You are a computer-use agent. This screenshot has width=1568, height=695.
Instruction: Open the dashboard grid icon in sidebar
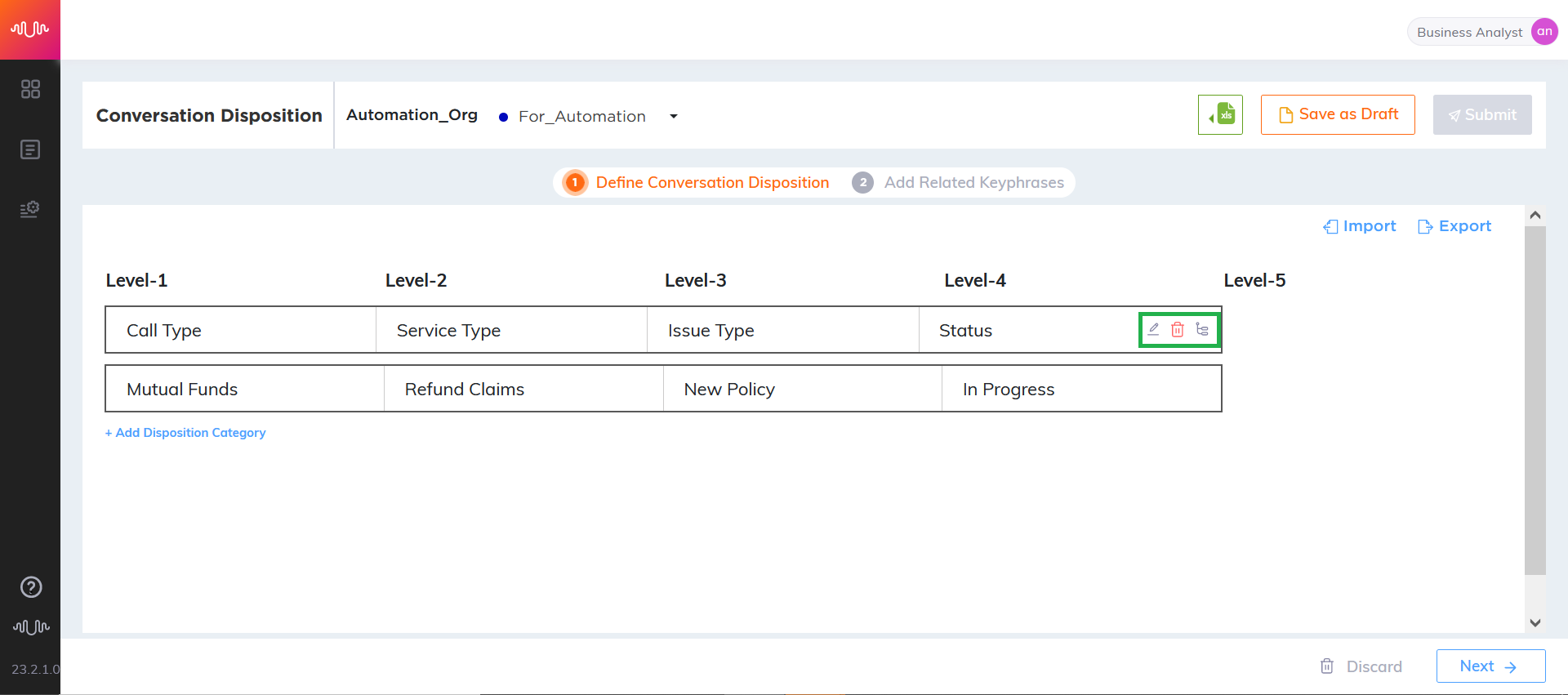[30, 89]
